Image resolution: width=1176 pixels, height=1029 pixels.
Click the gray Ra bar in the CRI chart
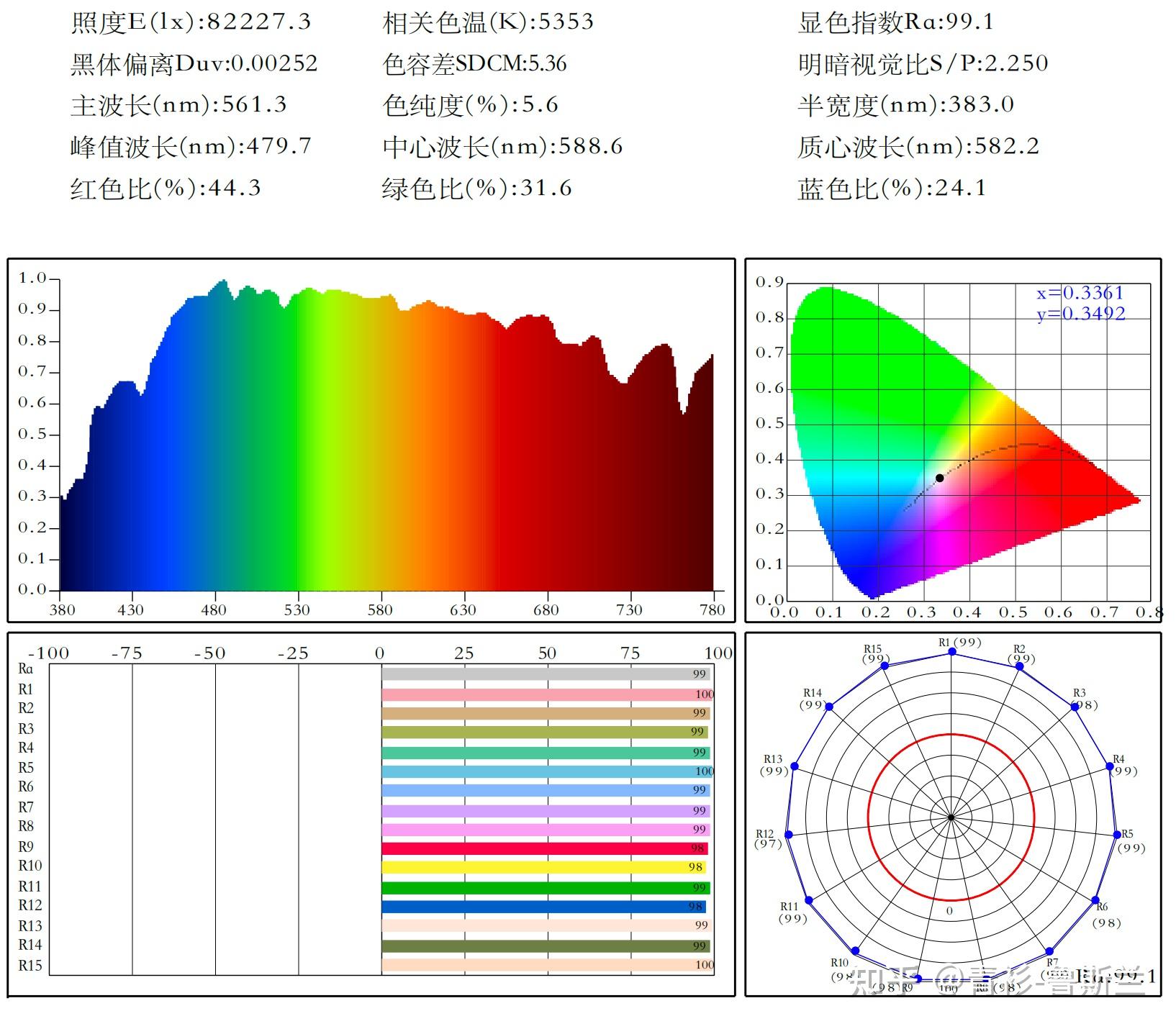click(x=546, y=674)
